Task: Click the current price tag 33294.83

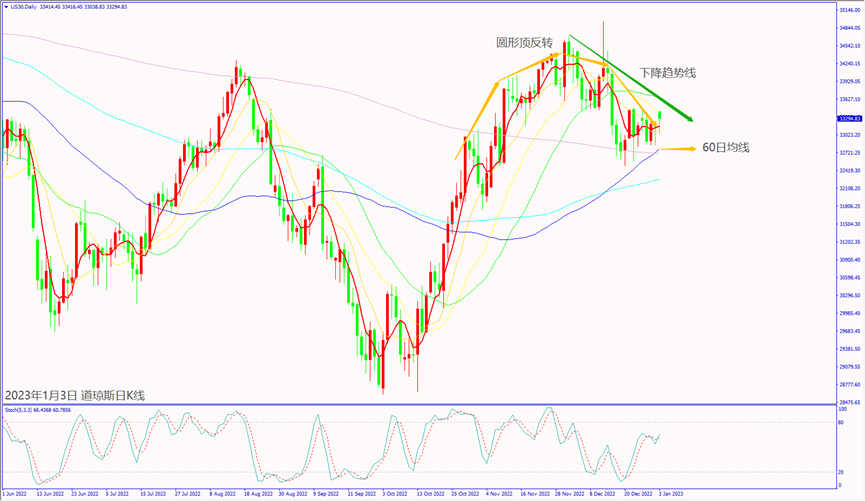Action: coord(849,118)
